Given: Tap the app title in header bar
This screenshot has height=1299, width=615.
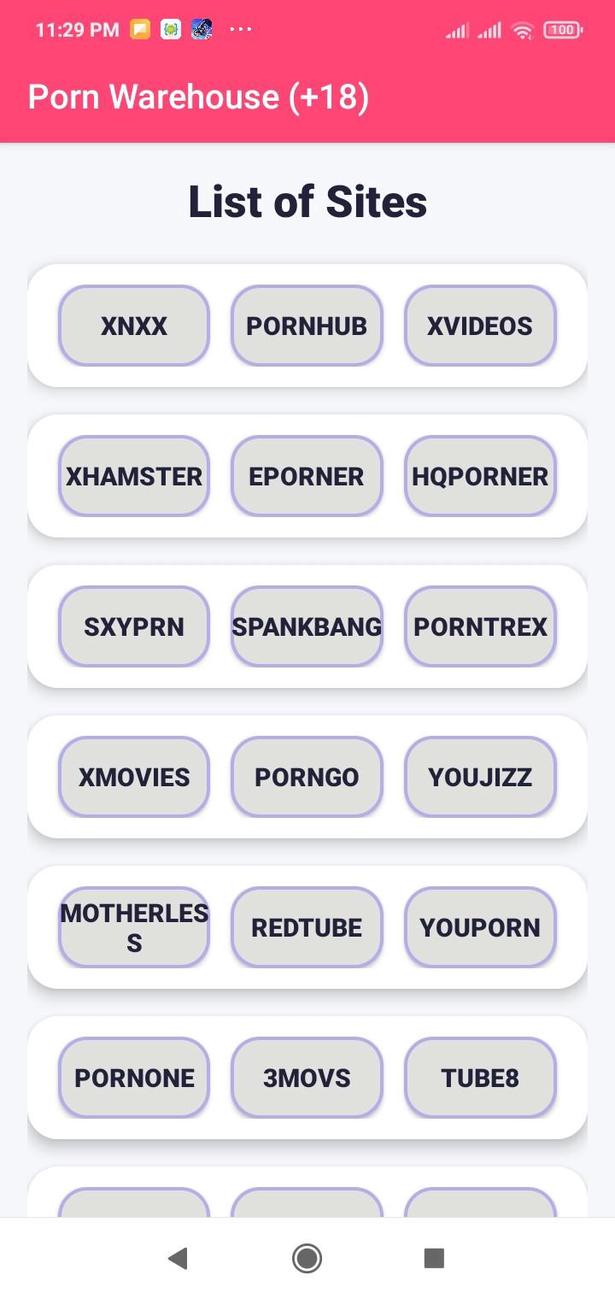Looking at the screenshot, I should (199, 97).
